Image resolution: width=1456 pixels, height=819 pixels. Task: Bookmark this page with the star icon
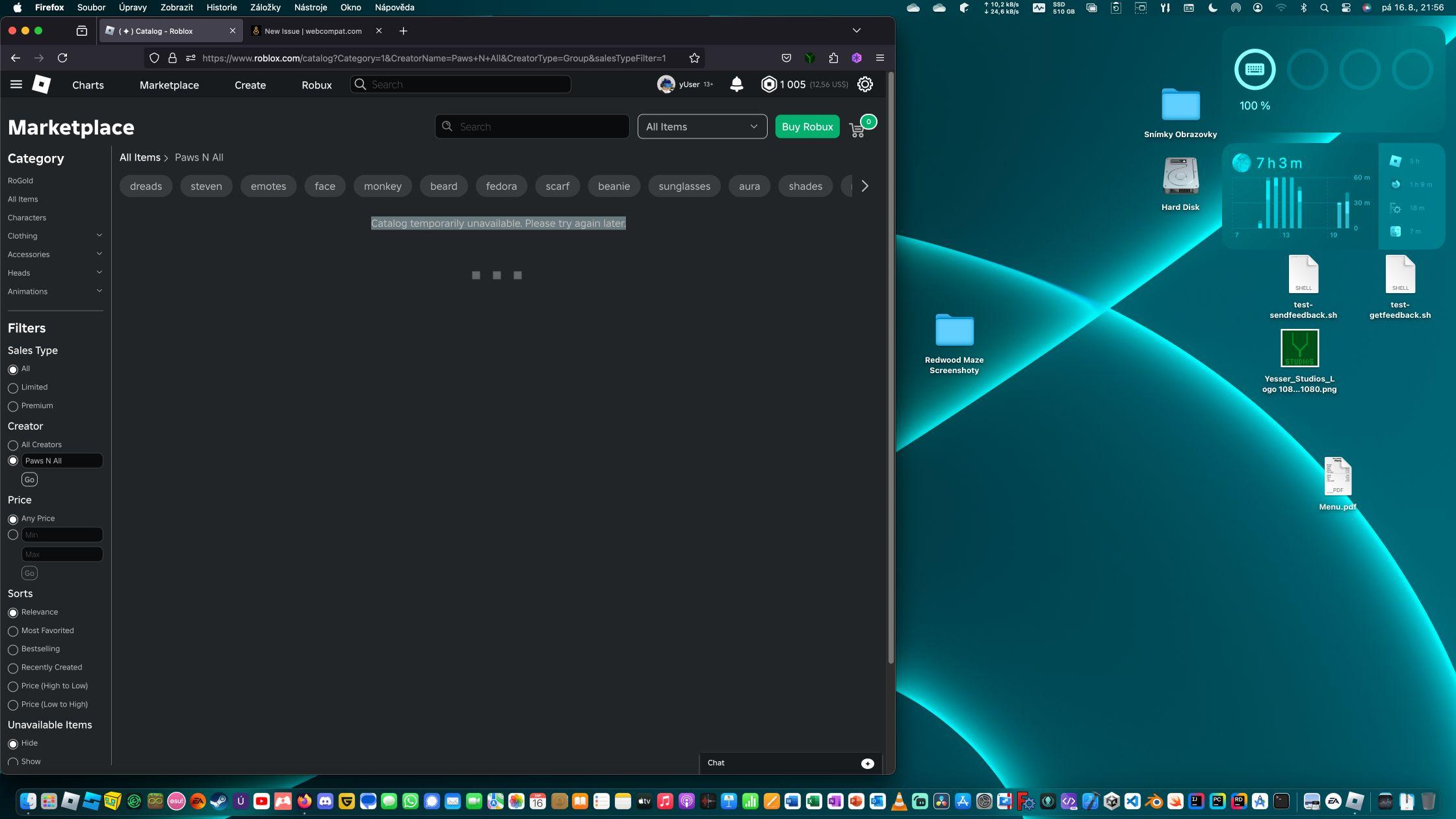[694, 58]
